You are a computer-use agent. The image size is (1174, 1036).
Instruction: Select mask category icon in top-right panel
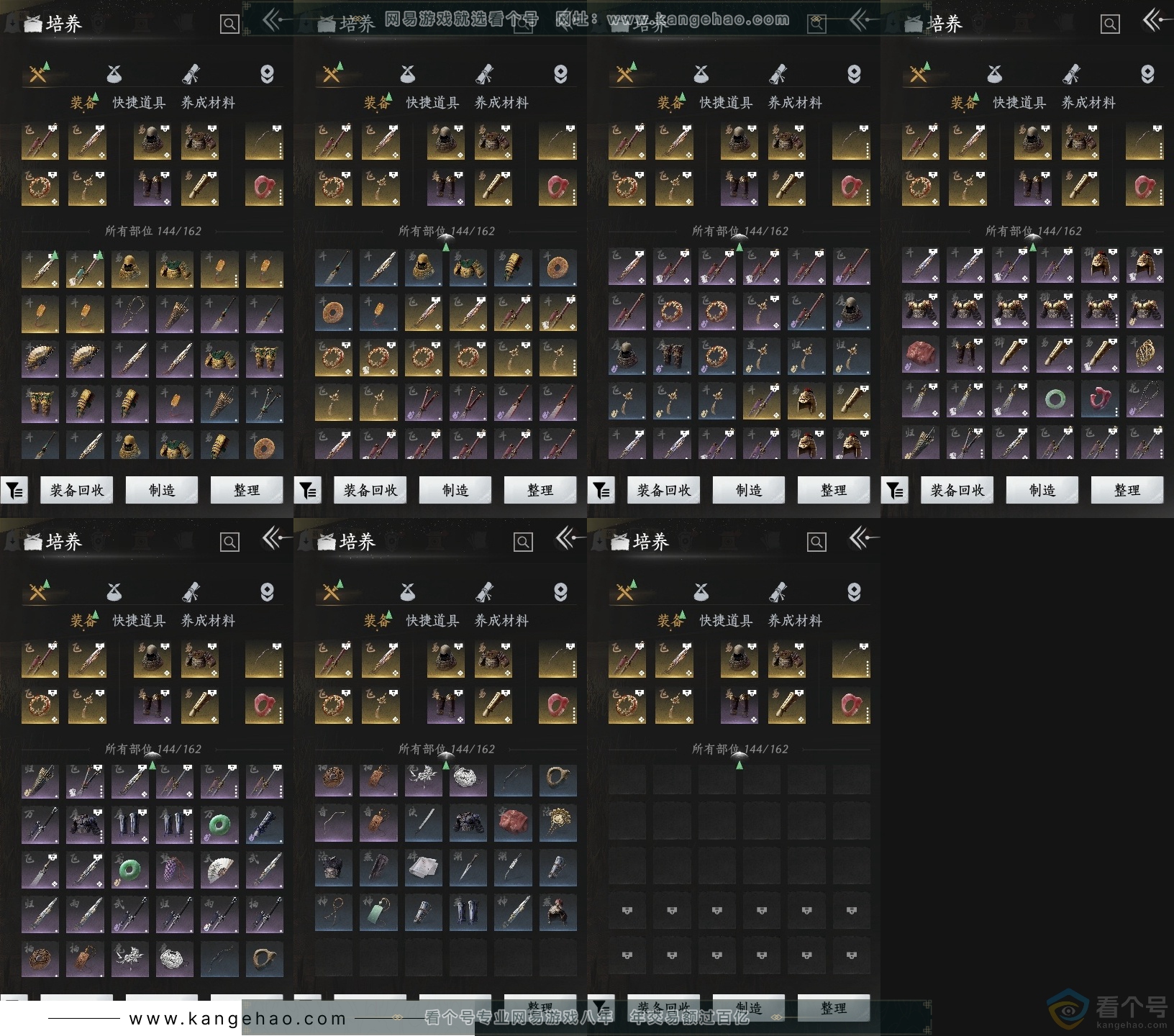pos(1147,73)
